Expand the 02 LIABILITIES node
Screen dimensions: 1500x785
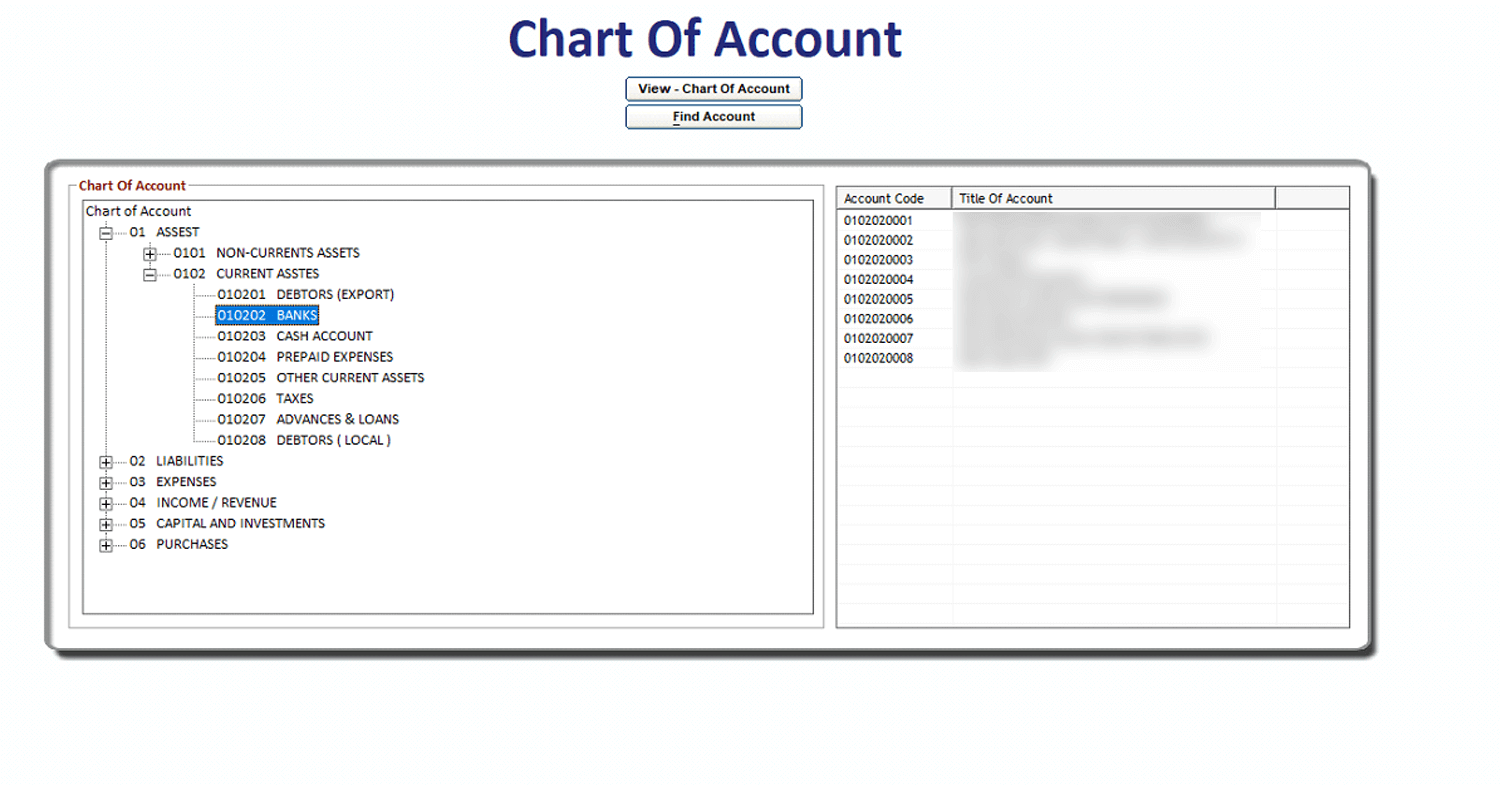106,462
